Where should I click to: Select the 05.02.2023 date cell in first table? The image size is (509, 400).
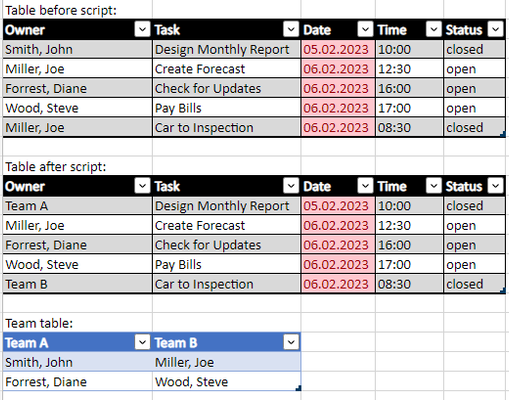(x=338, y=49)
